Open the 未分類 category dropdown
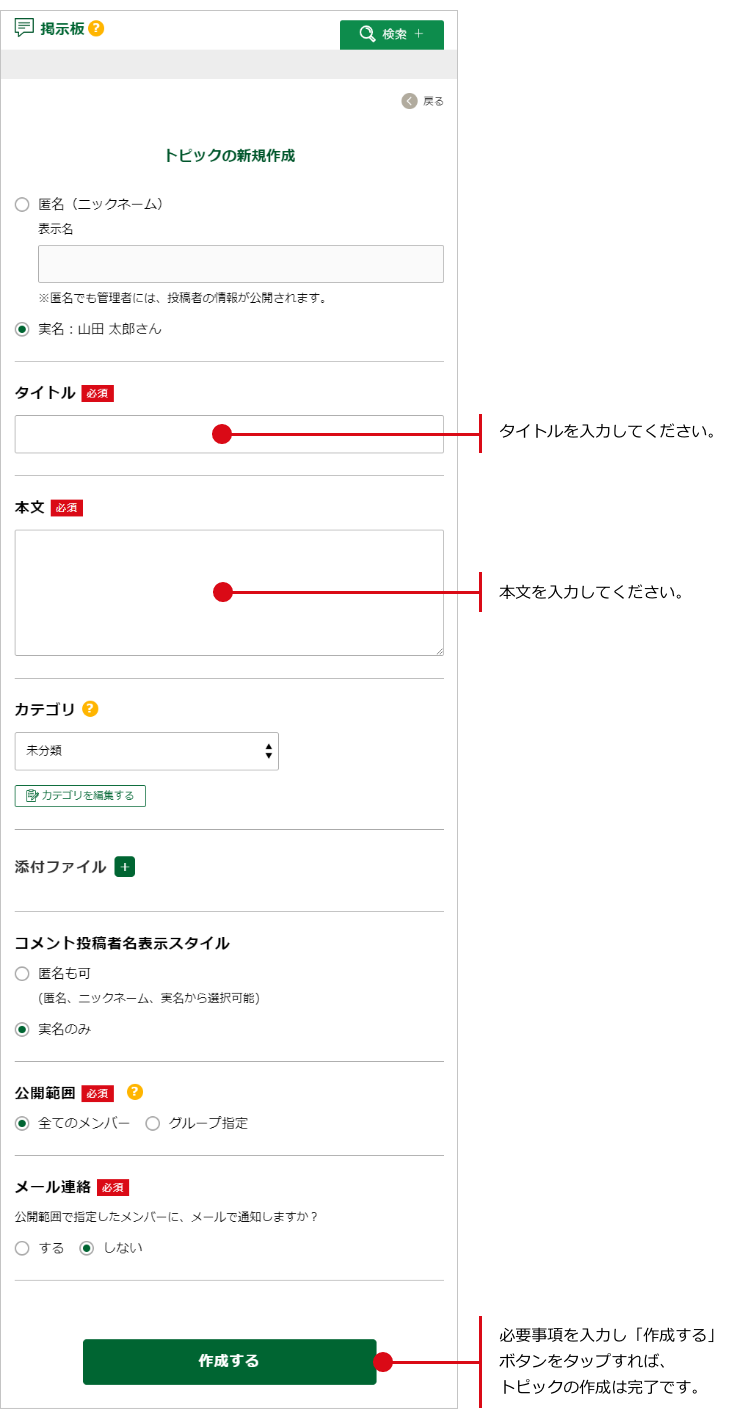This screenshot has width=750, height=1419. tap(146, 751)
